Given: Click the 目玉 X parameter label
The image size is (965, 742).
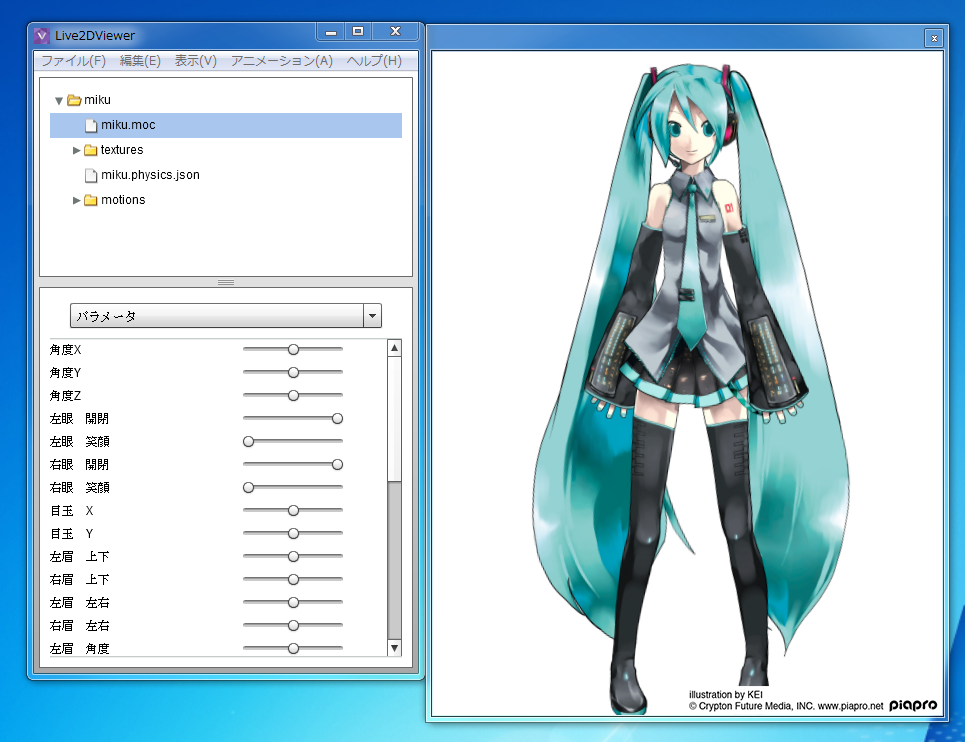Looking at the screenshot, I should click(71, 511).
